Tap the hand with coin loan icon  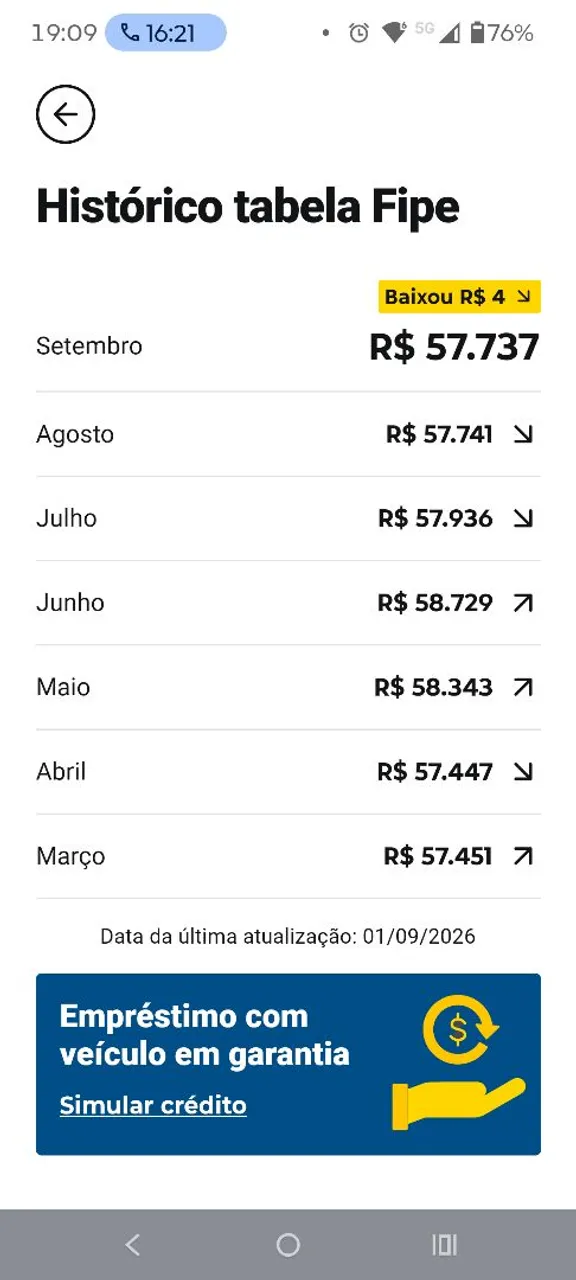pos(459,1062)
